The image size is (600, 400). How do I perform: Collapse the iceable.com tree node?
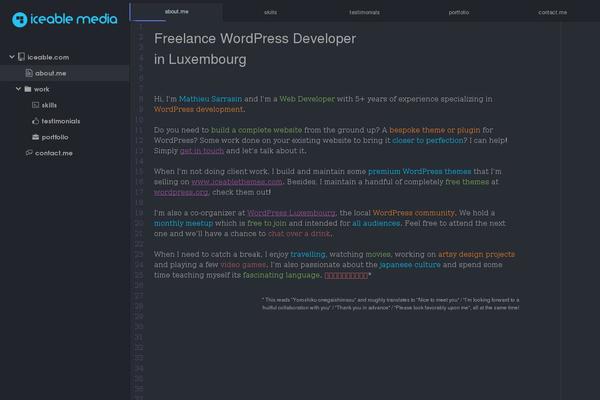(x=12, y=57)
